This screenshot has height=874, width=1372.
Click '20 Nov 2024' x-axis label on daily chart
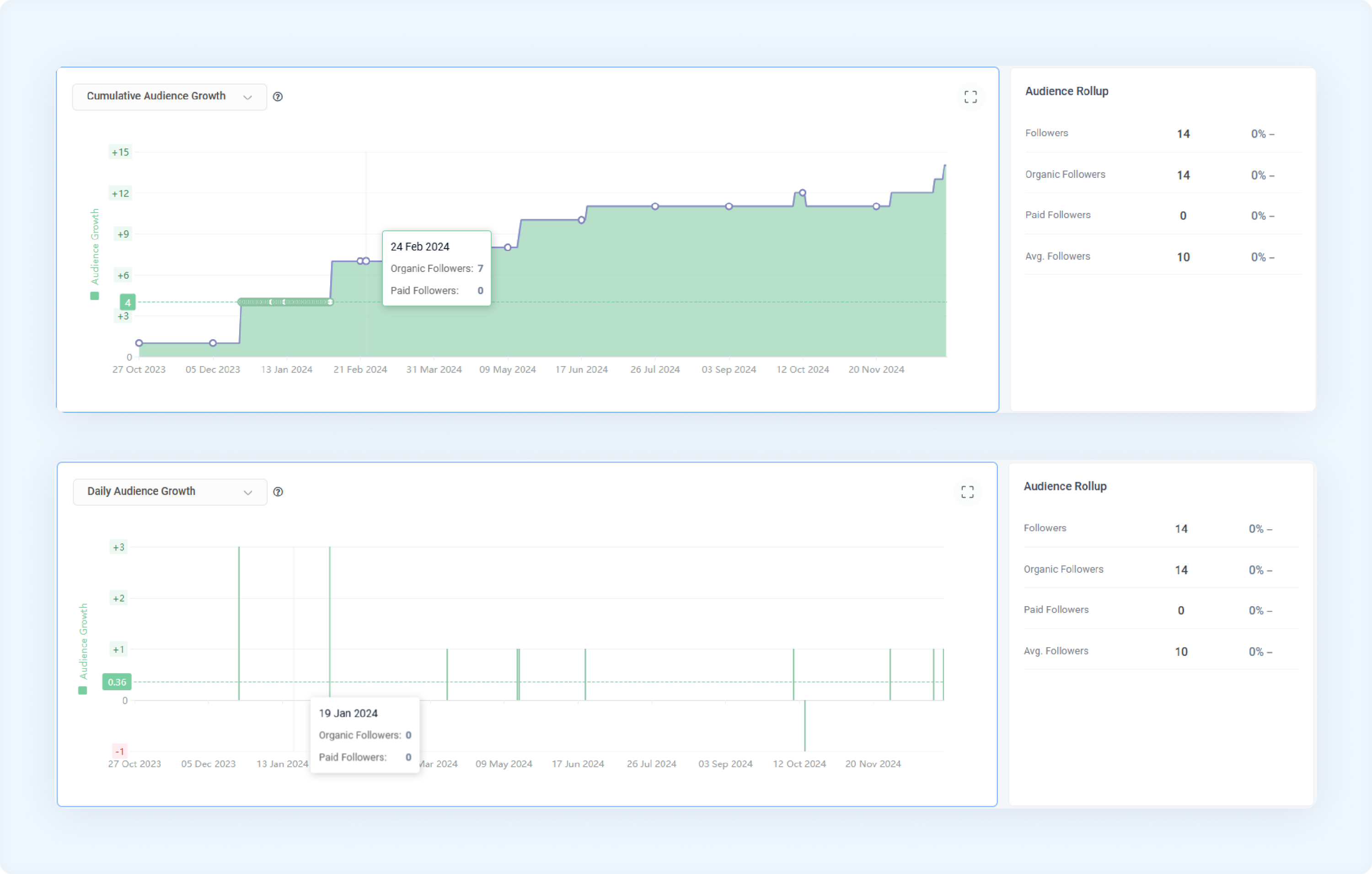[873, 764]
